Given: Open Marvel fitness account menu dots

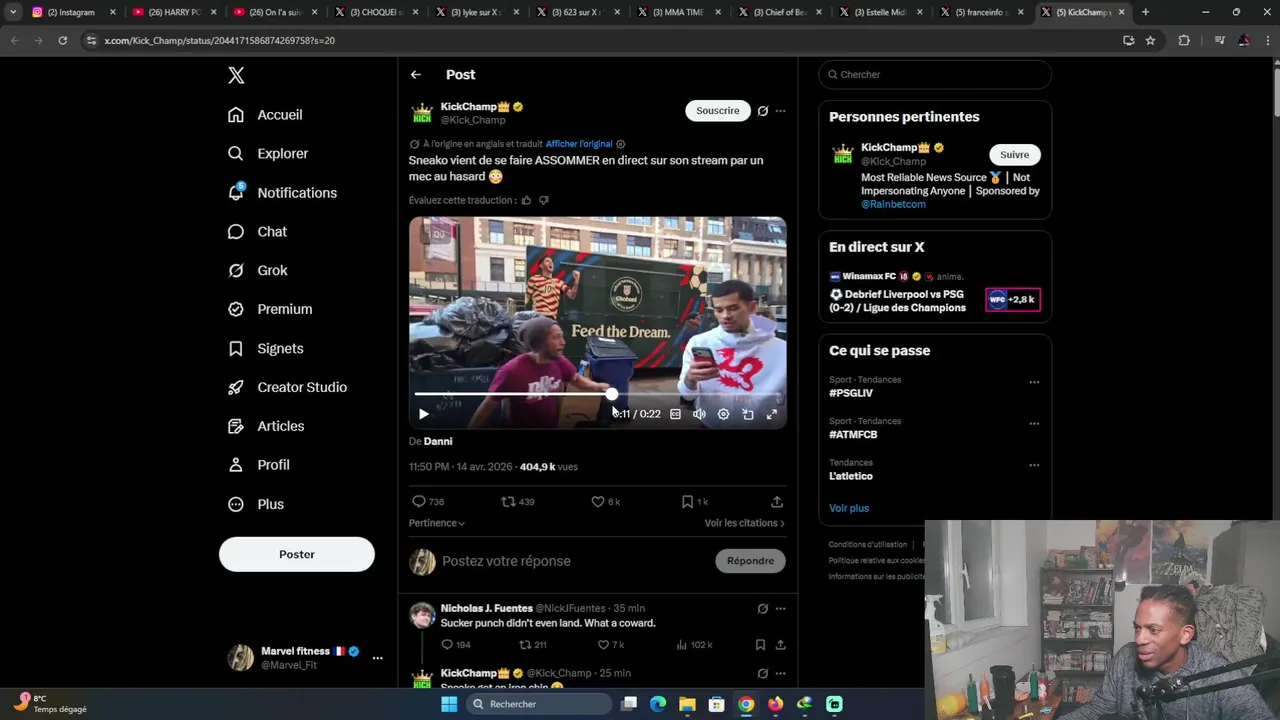Looking at the screenshot, I should click(377, 658).
